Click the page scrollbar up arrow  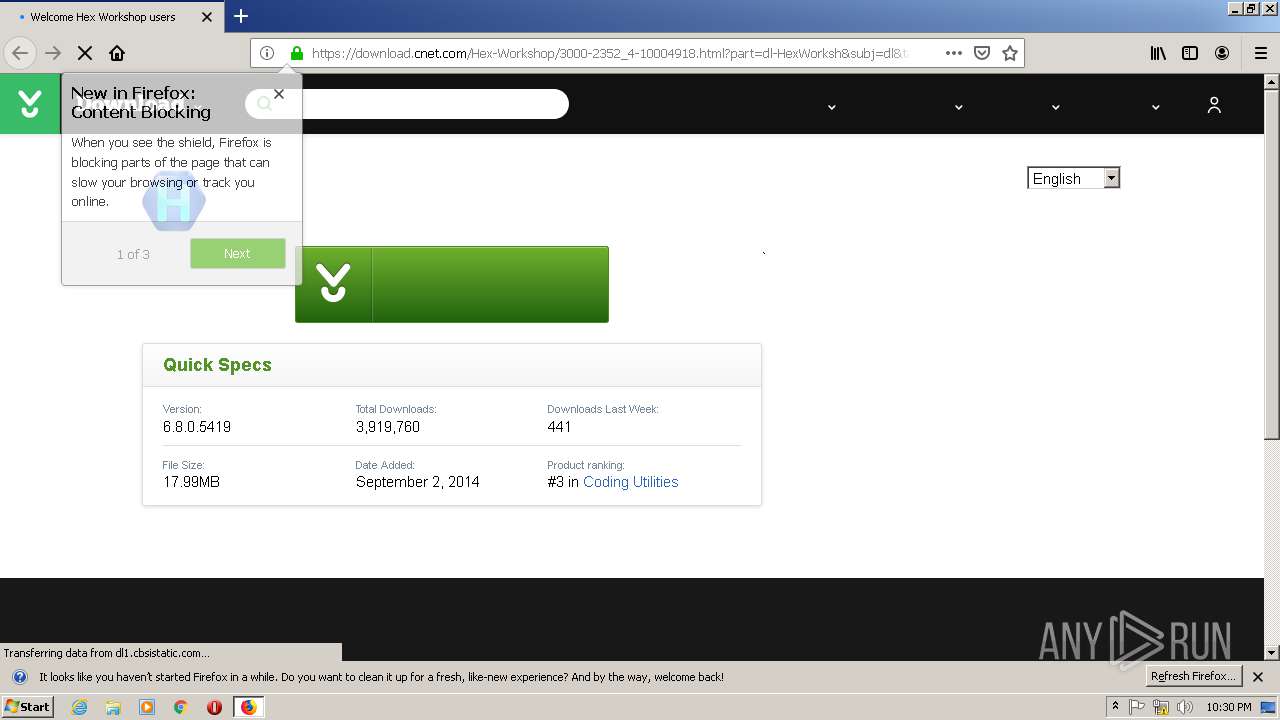pos(1272,82)
